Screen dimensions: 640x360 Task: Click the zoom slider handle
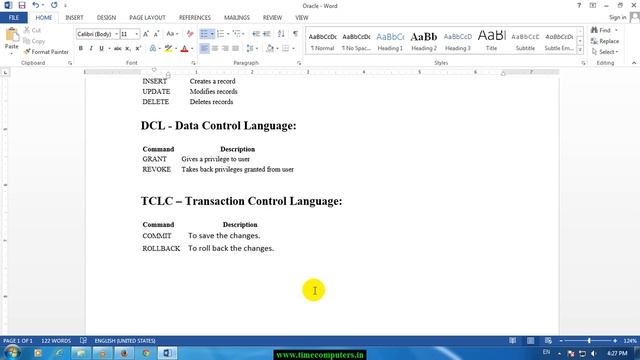[x=589, y=340]
